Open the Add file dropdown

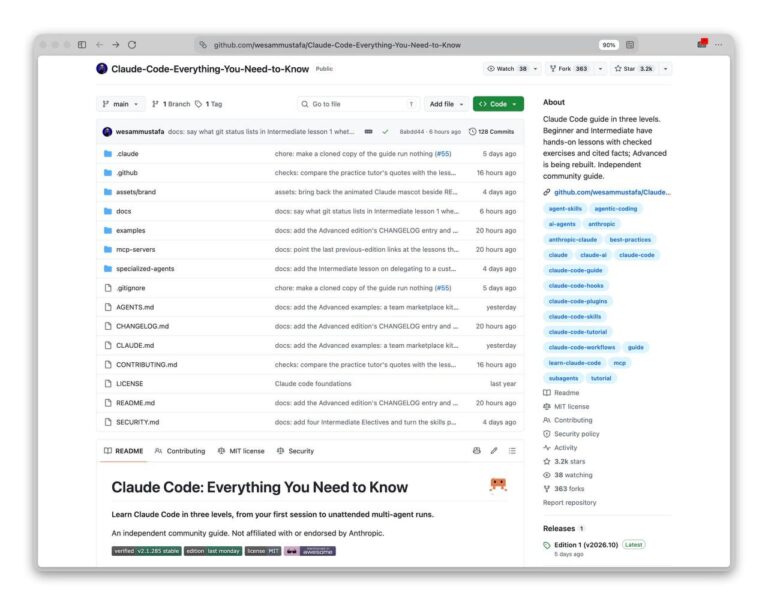point(446,104)
